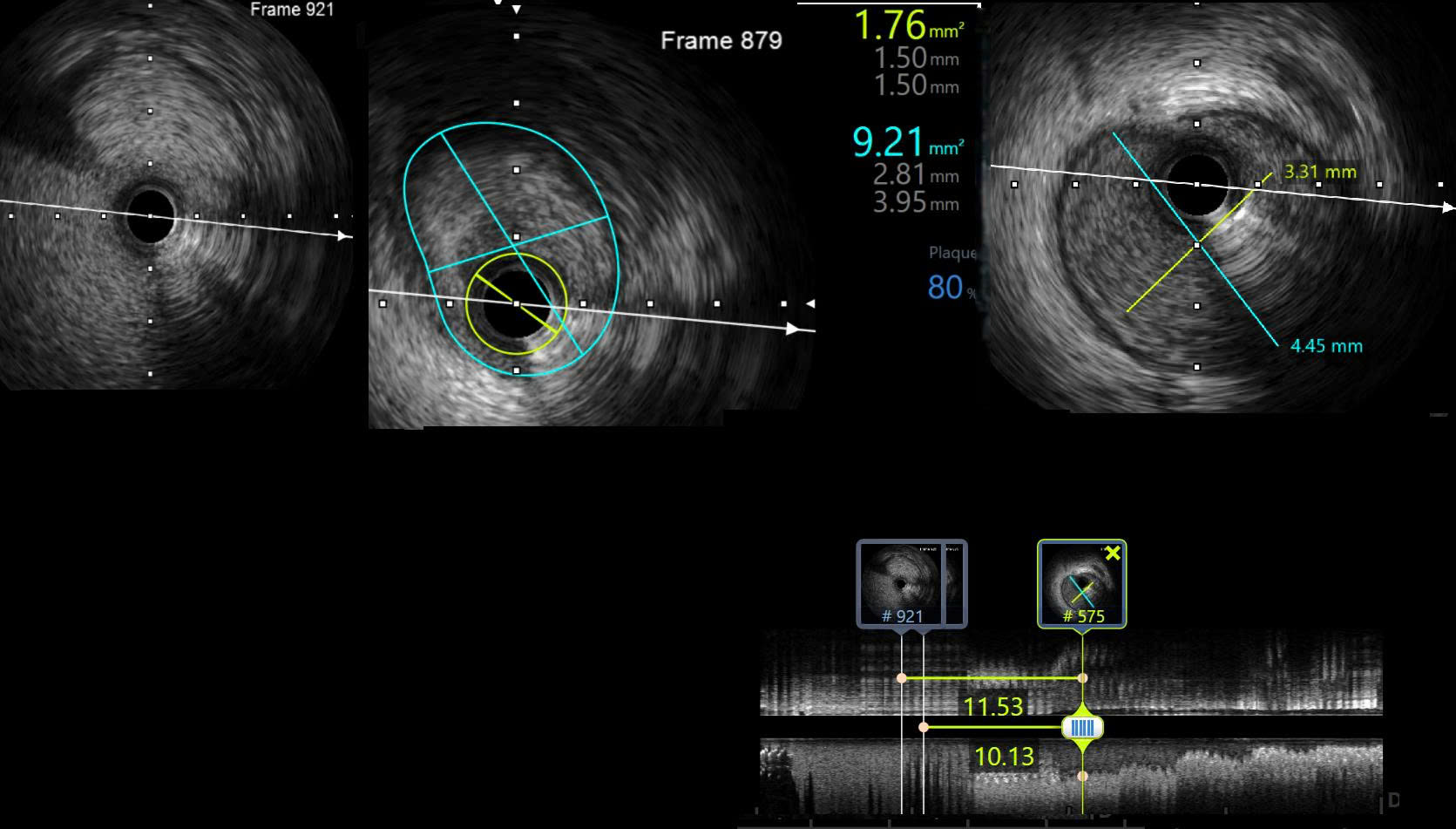
Task: Click the blue striped longitudinal scrubber handle
Action: pyautogui.click(x=1082, y=727)
